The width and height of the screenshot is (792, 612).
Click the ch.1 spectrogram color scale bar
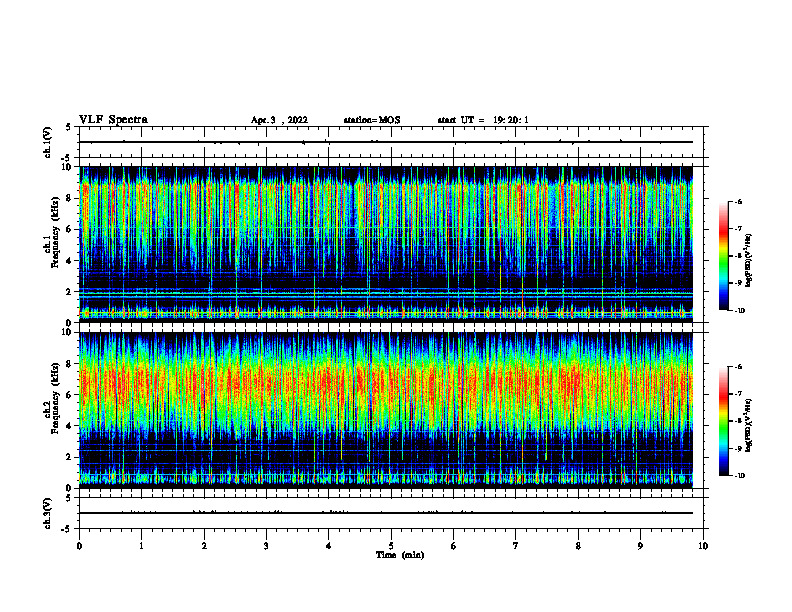tap(723, 256)
